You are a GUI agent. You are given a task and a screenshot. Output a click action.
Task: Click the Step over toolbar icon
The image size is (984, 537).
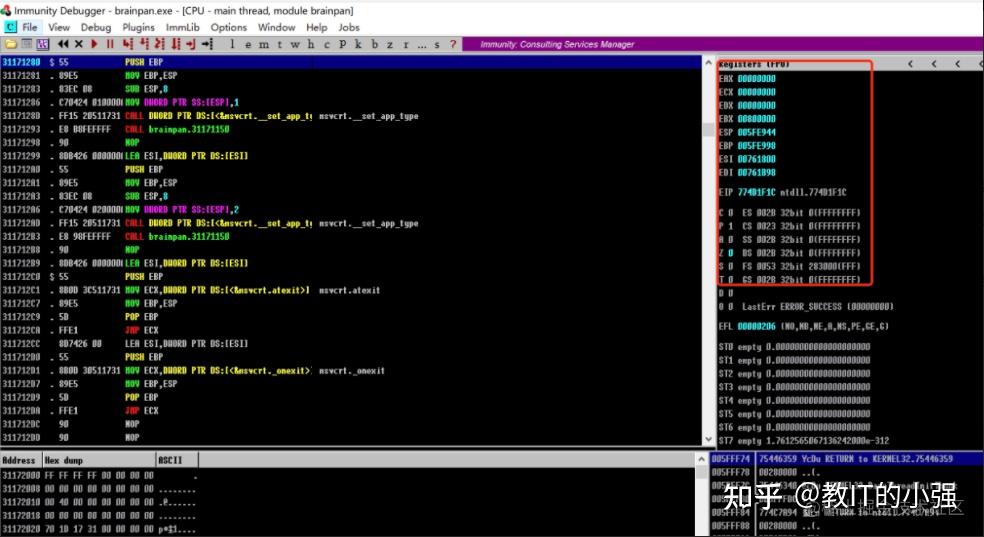tap(144, 44)
